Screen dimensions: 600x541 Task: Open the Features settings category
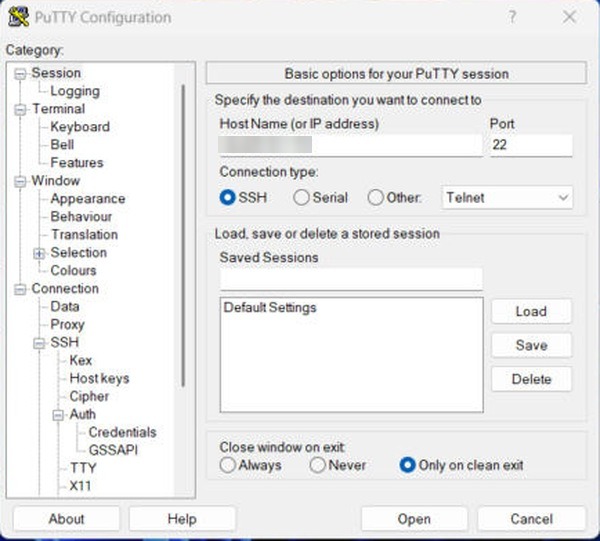pyautogui.click(x=77, y=163)
